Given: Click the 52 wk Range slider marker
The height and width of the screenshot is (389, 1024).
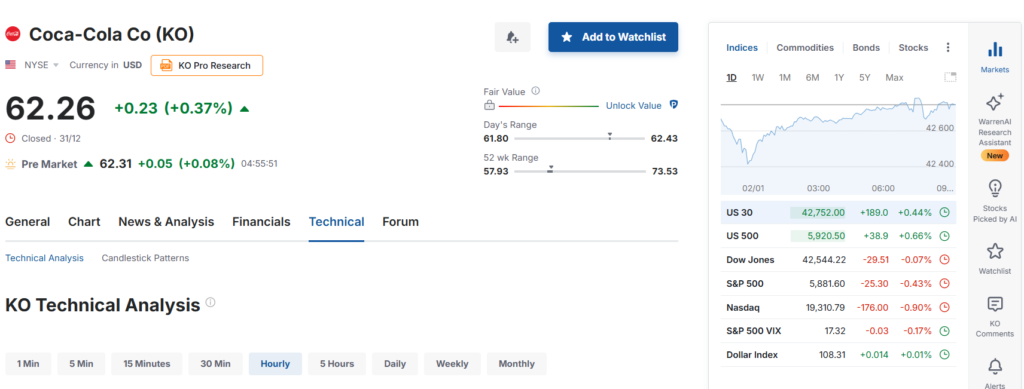Looking at the screenshot, I should [550, 169].
